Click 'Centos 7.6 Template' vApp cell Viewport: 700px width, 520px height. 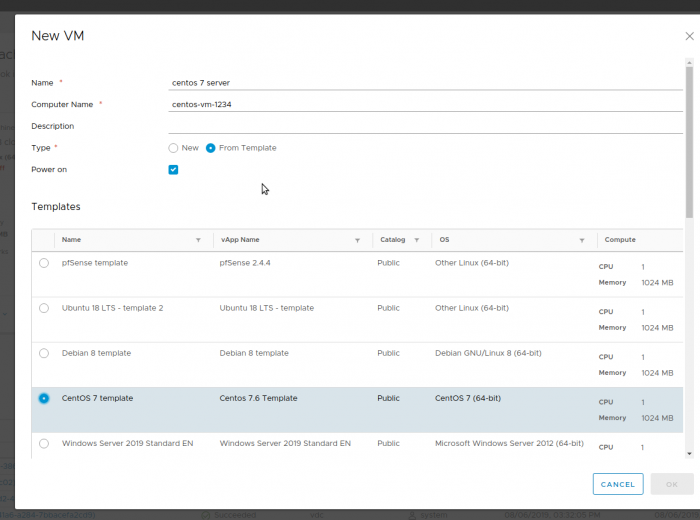click(x=258, y=398)
